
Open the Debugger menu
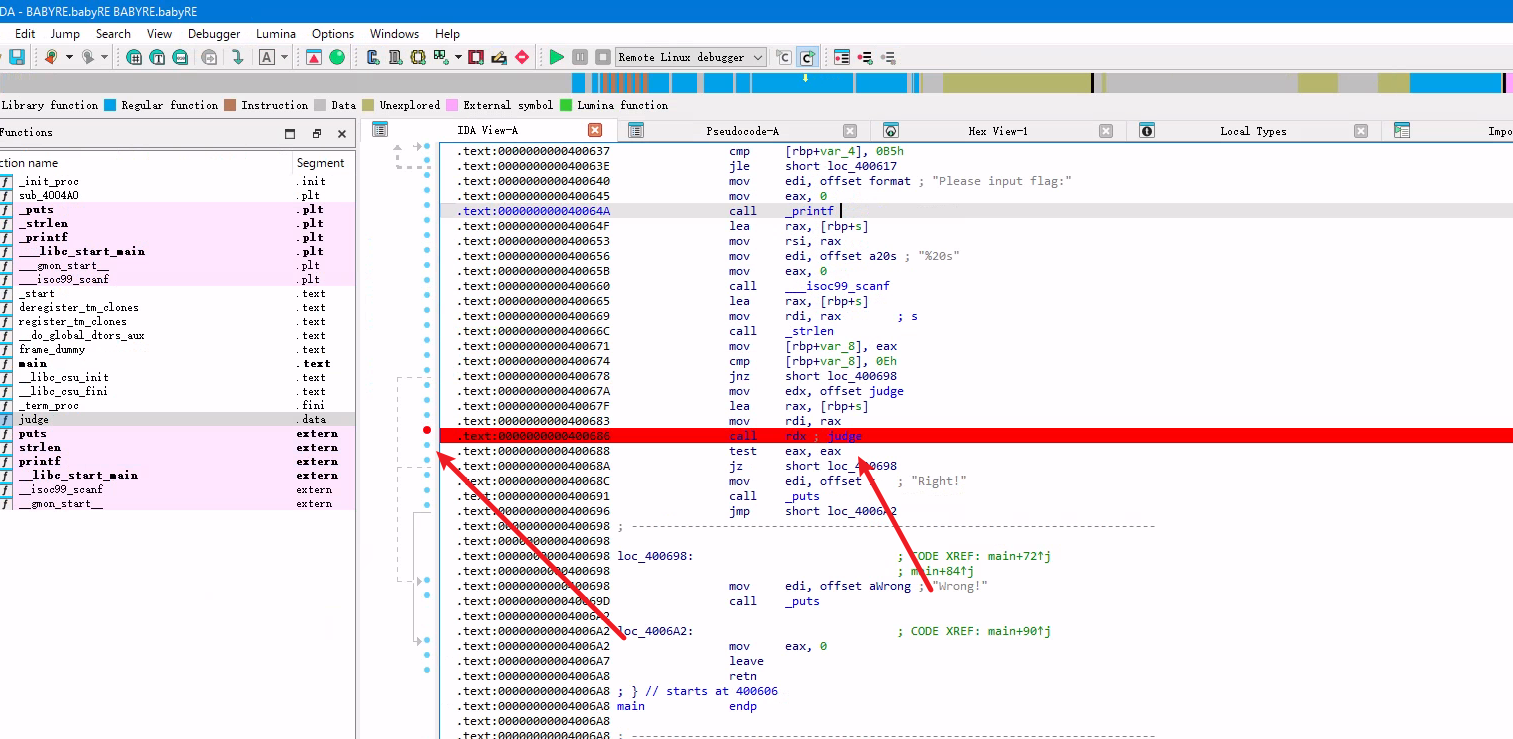click(214, 34)
